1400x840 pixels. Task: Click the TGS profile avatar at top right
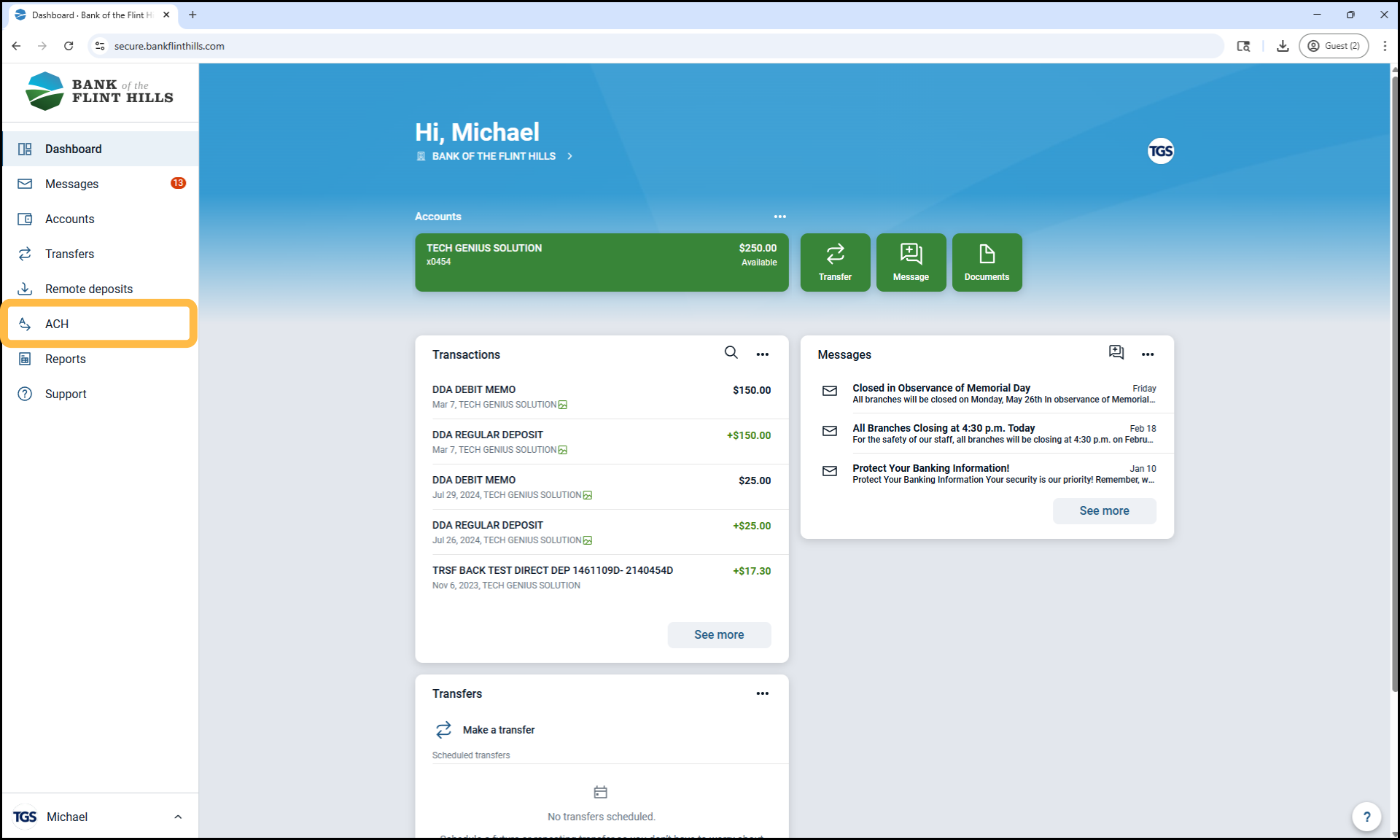pyautogui.click(x=1160, y=151)
